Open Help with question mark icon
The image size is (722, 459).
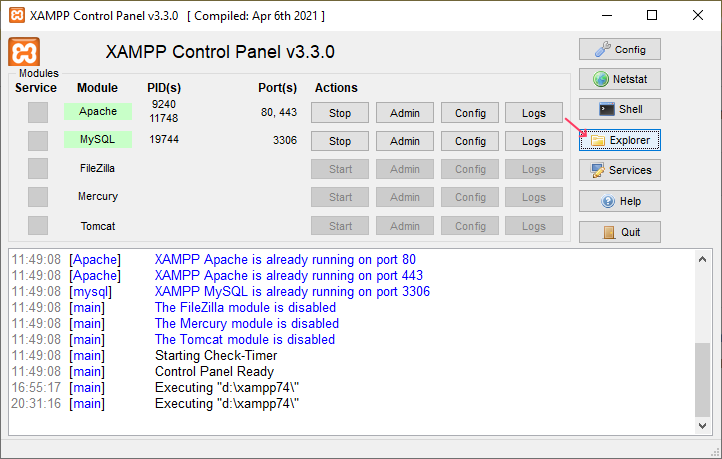point(620,201)
